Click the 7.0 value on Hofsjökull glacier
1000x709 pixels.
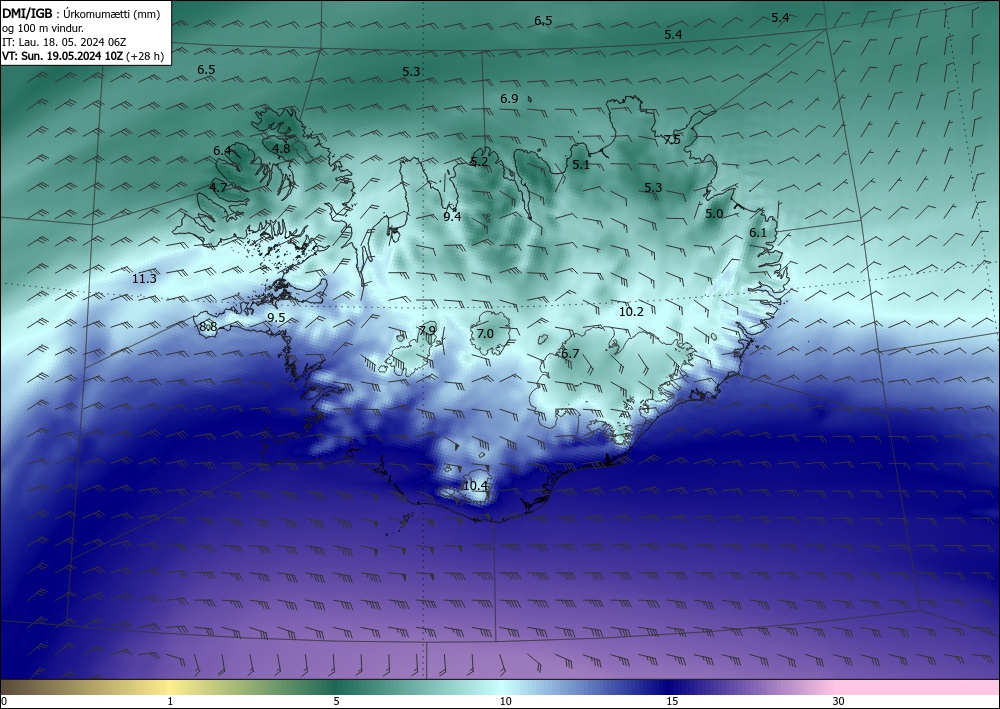pos(485,333)
